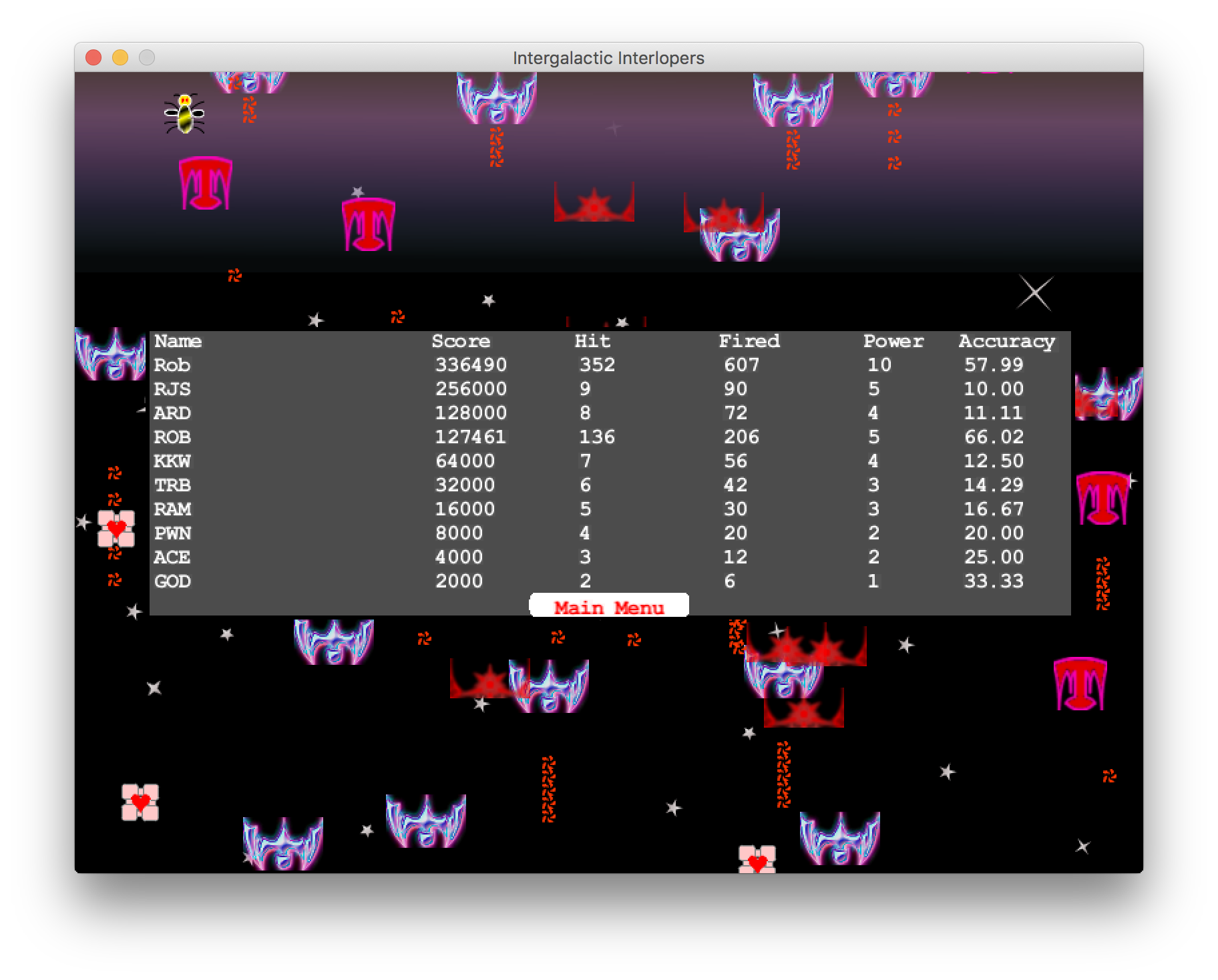The image size is (1218, 980).
Task: Click the RAM player name
Action: pyautogui.click(x=172, y=509)
